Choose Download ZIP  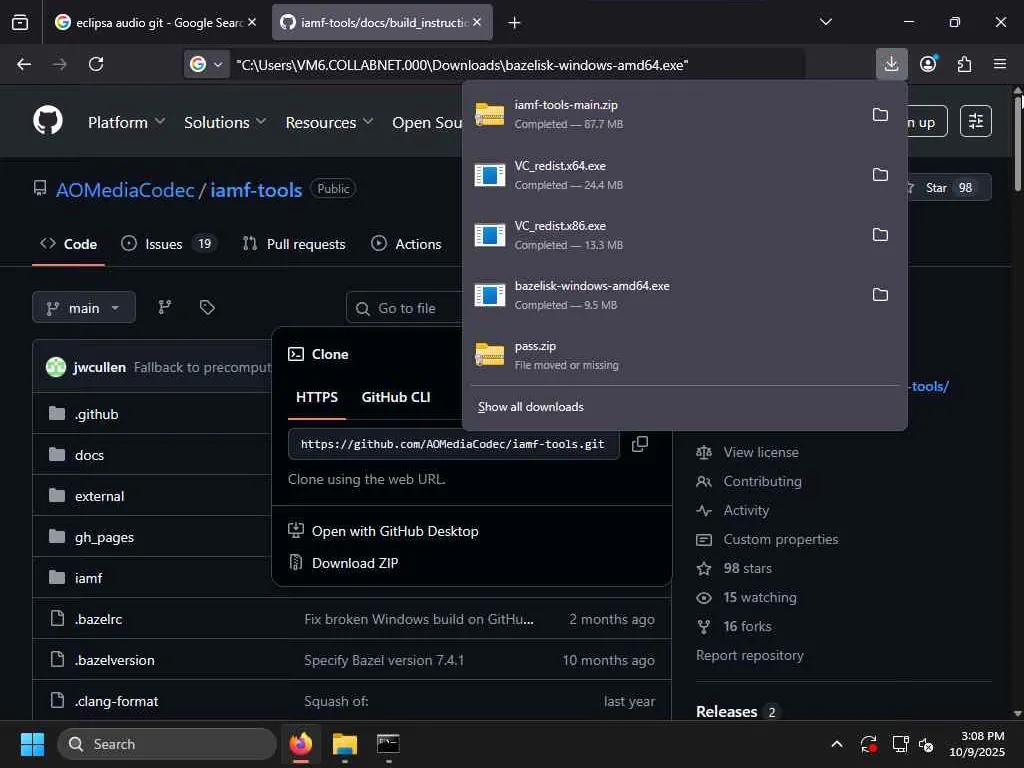355,563
